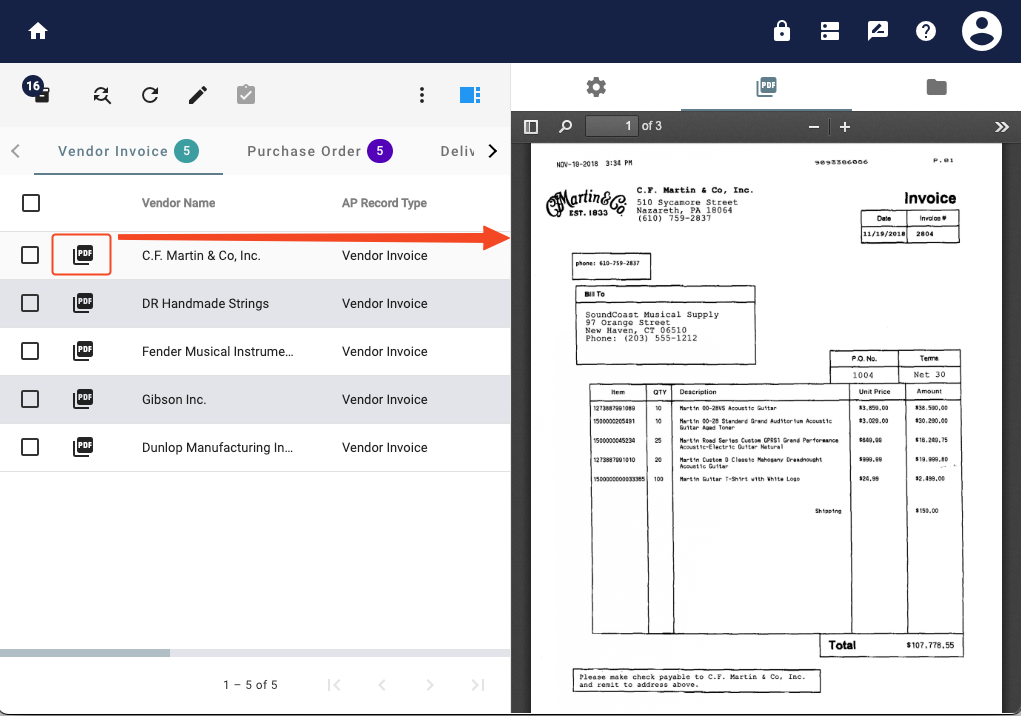Zoom in the PDF document
This screenshot has width=1021, height=716.
(x=845, y=127)
